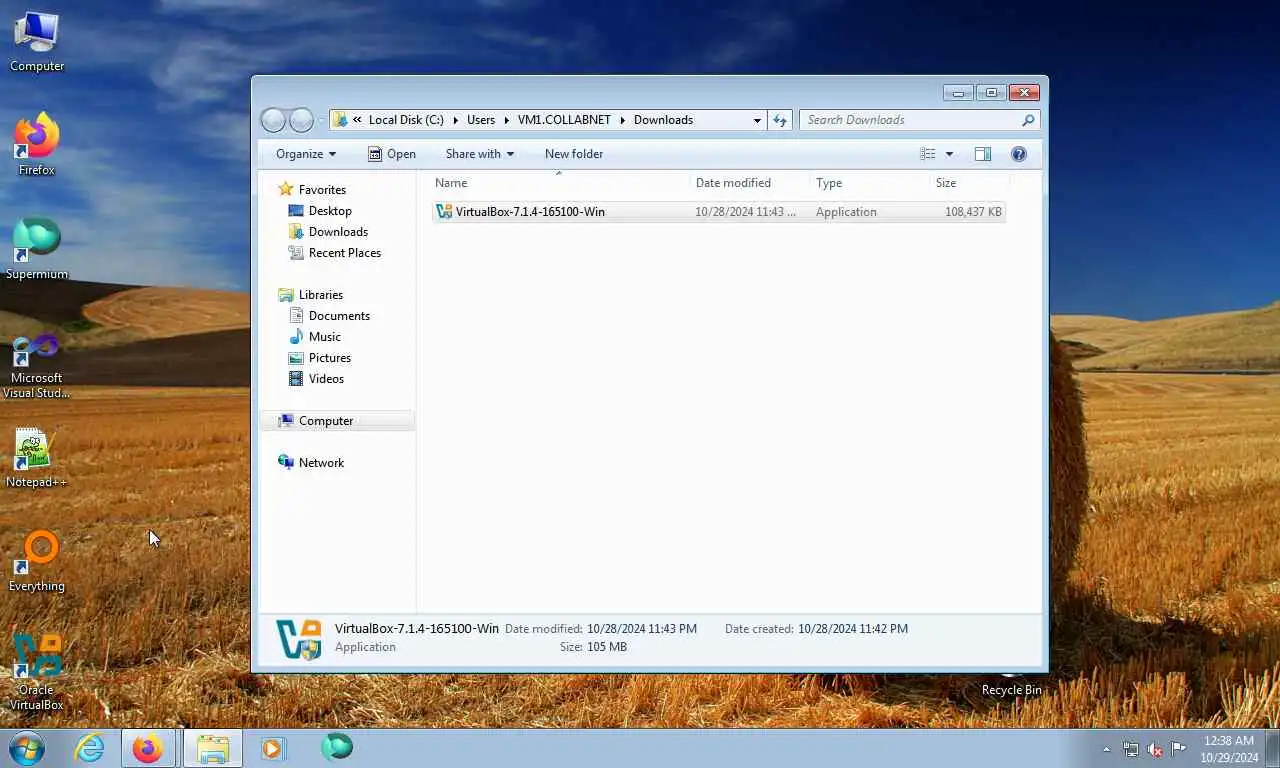Open the Organize dropdown menu
Image resolution: width=1280 pixels, height=768 pixels.
pos(306,154)
